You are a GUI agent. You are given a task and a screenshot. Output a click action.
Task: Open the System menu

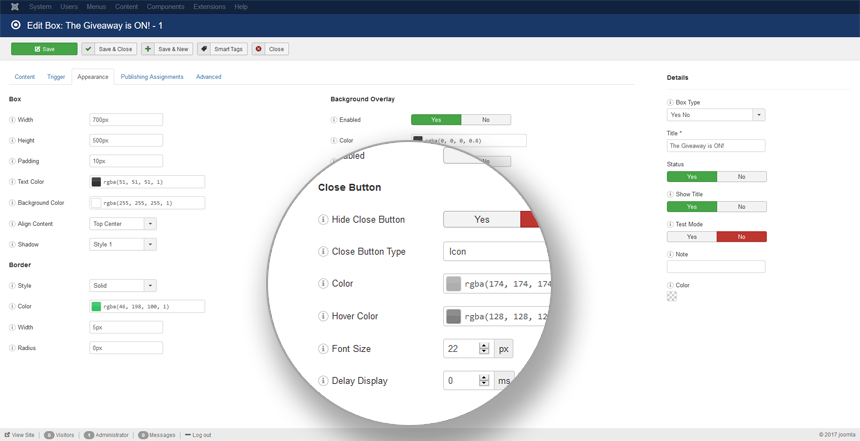40,7
